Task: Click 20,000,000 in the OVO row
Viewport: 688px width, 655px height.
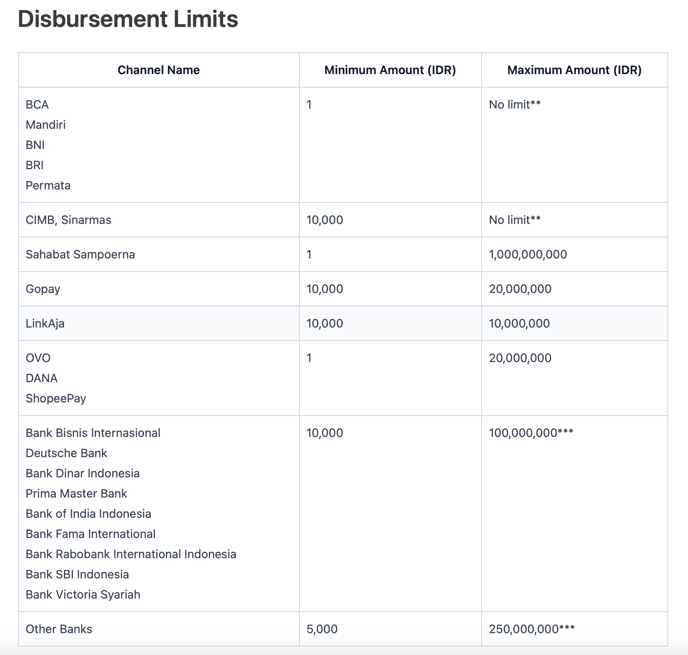Action: click(520, 358)
